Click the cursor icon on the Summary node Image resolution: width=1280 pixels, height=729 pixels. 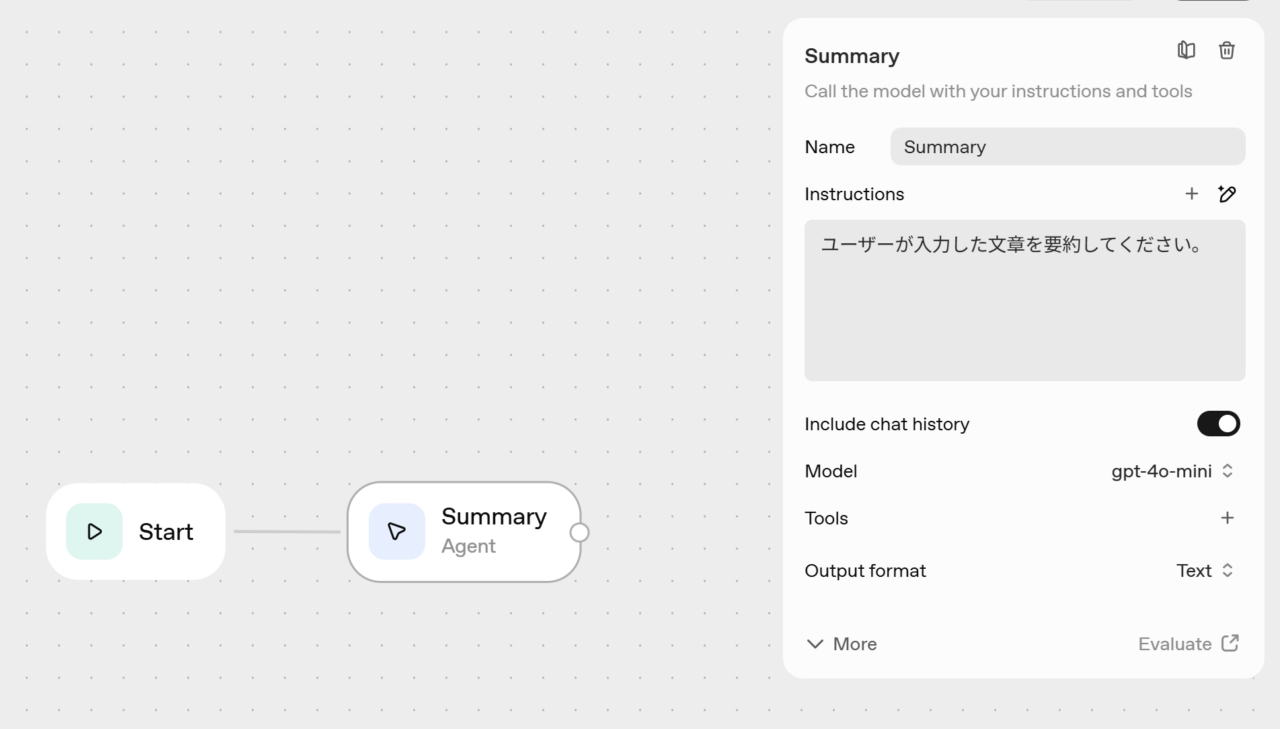pyautogui.click(x=397, y=532)
